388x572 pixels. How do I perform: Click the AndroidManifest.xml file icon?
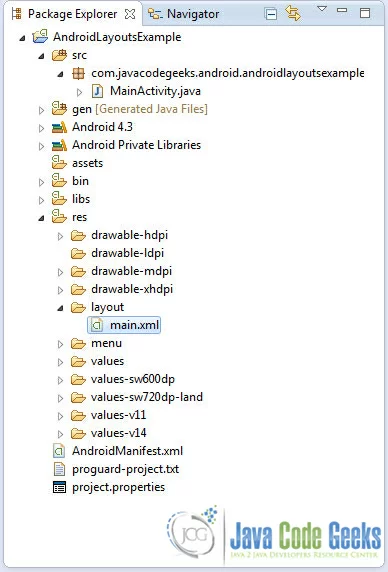coord(59,451)
